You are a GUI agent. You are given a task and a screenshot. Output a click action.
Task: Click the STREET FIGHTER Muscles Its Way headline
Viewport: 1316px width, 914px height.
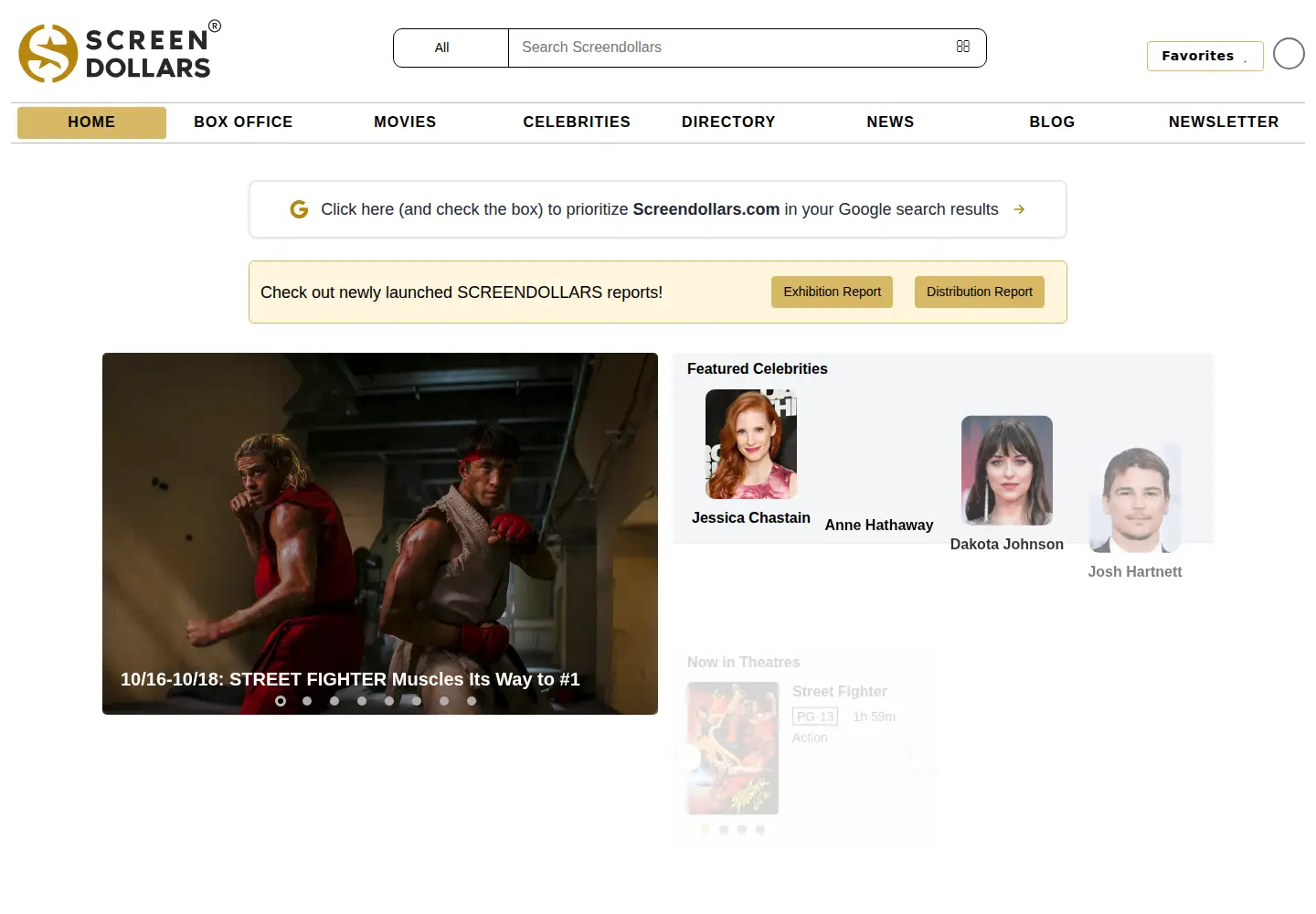coord(350,679)
